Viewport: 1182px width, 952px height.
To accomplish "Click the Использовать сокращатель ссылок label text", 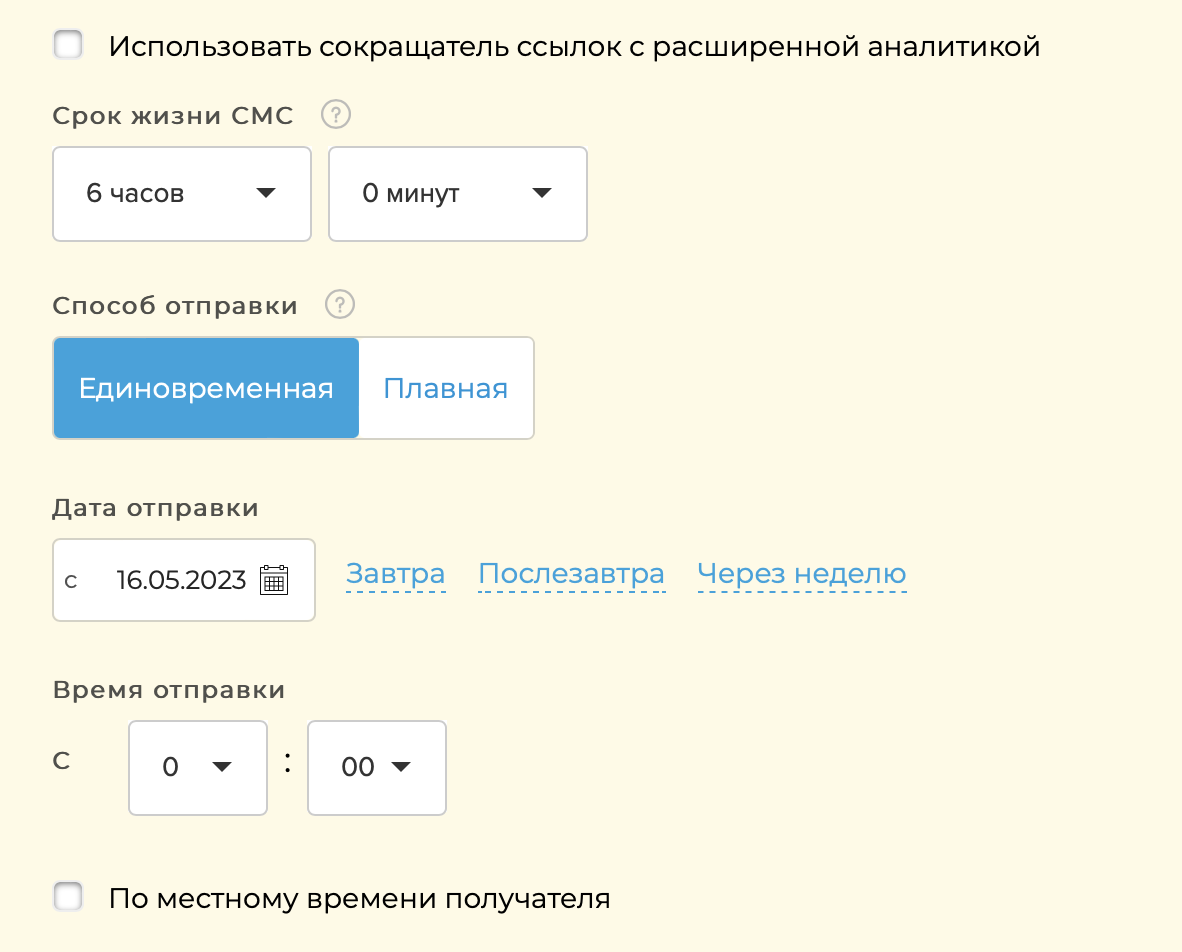I will coord(574,46).
